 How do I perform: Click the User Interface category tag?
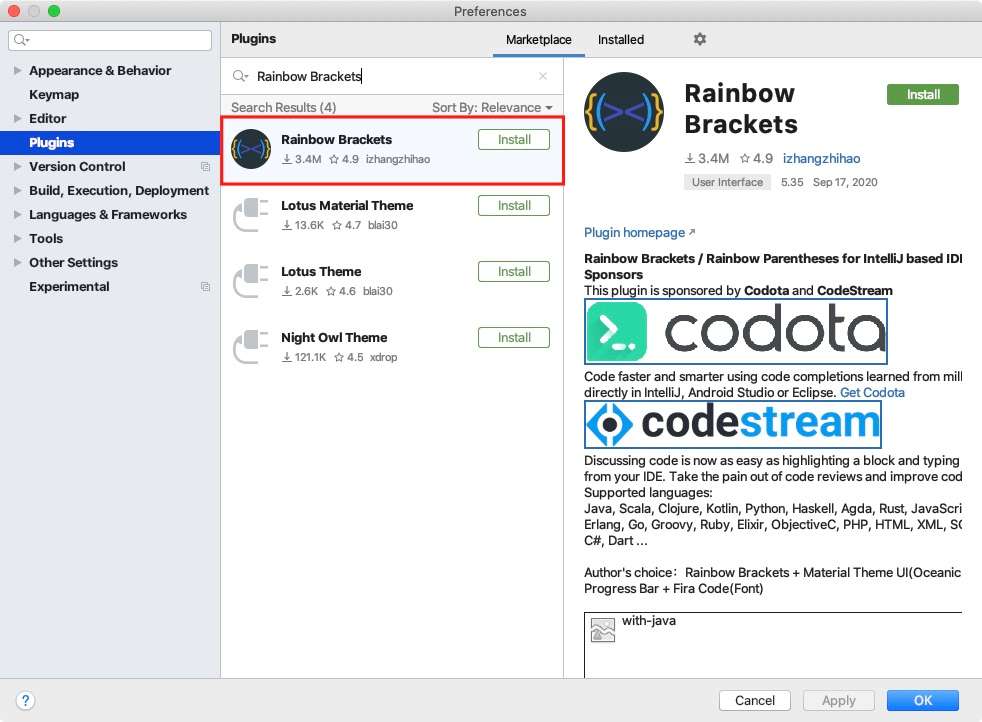727,182
